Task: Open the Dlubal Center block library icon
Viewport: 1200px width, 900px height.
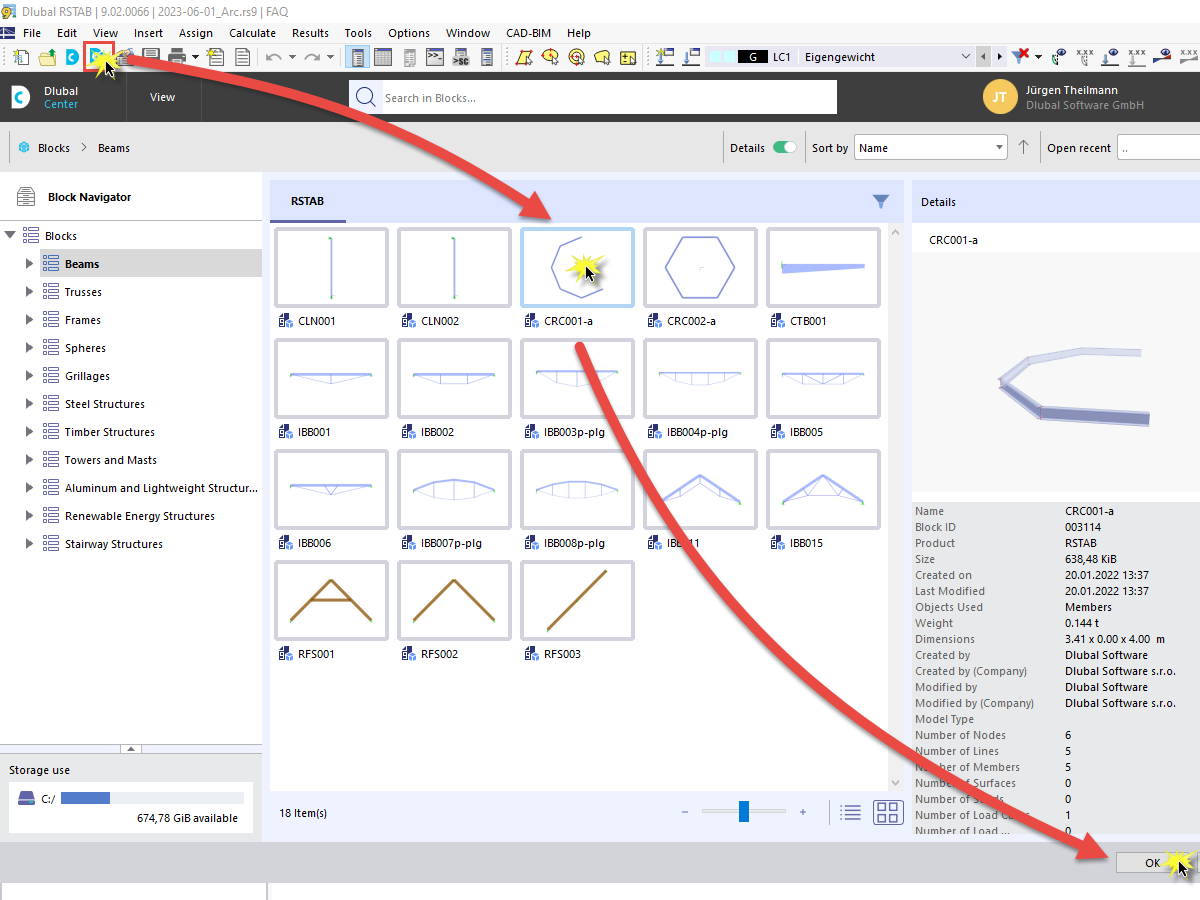Action: [97, 57]
